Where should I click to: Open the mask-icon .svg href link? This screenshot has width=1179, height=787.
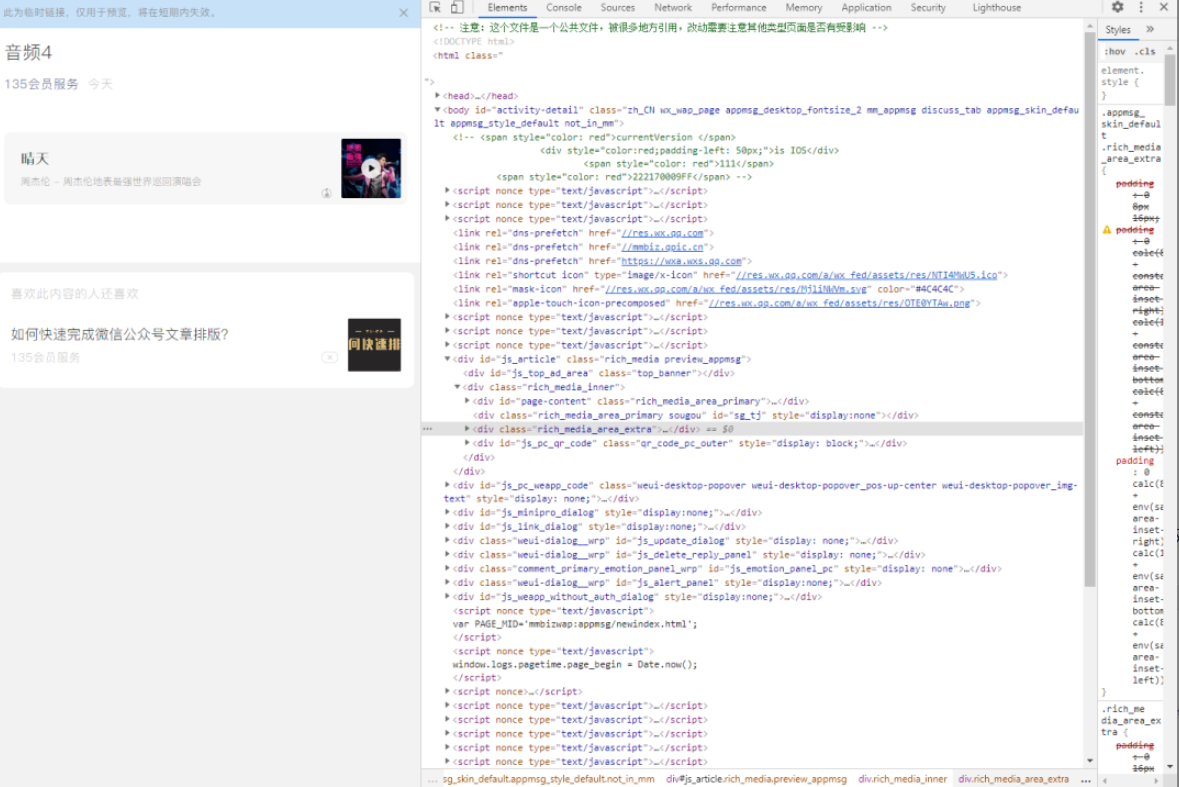736,289
